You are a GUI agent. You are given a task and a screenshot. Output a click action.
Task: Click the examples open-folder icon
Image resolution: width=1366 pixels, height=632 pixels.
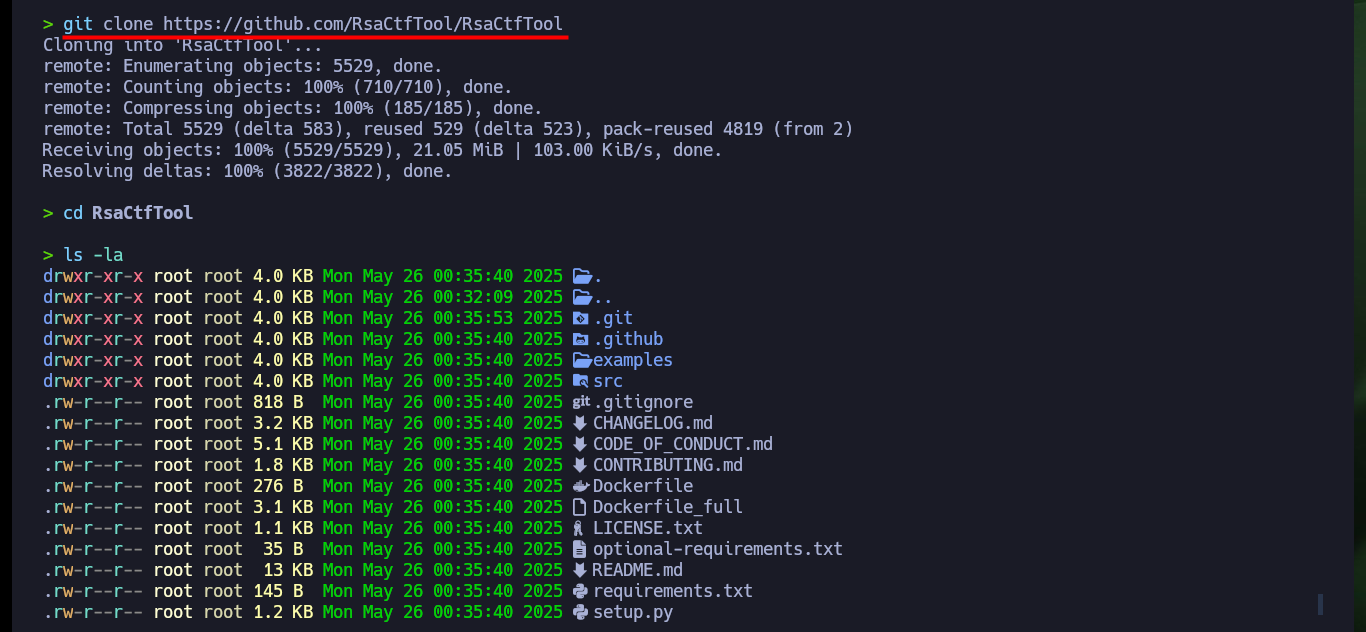[582, 360]
